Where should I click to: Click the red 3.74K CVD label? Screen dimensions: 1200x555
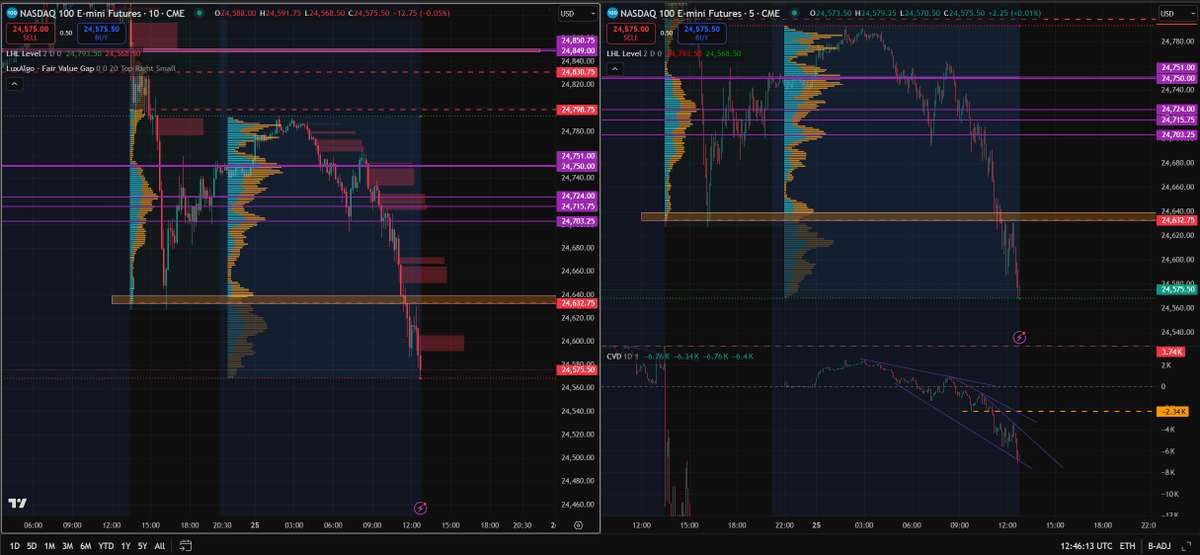(1171, 352)
